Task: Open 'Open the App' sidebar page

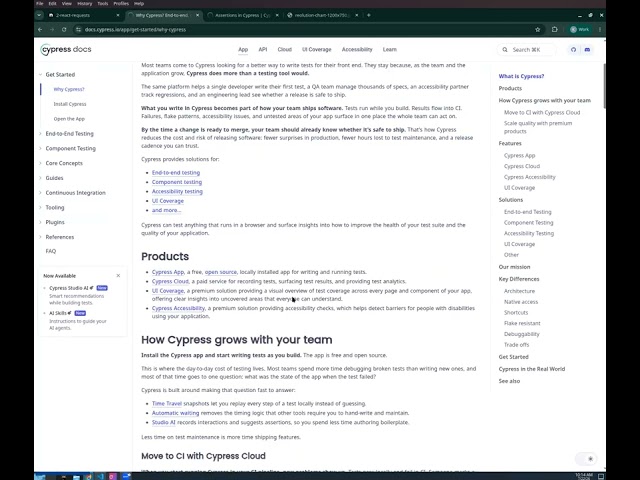Action: pyautogui.click(x=69, y=119)
